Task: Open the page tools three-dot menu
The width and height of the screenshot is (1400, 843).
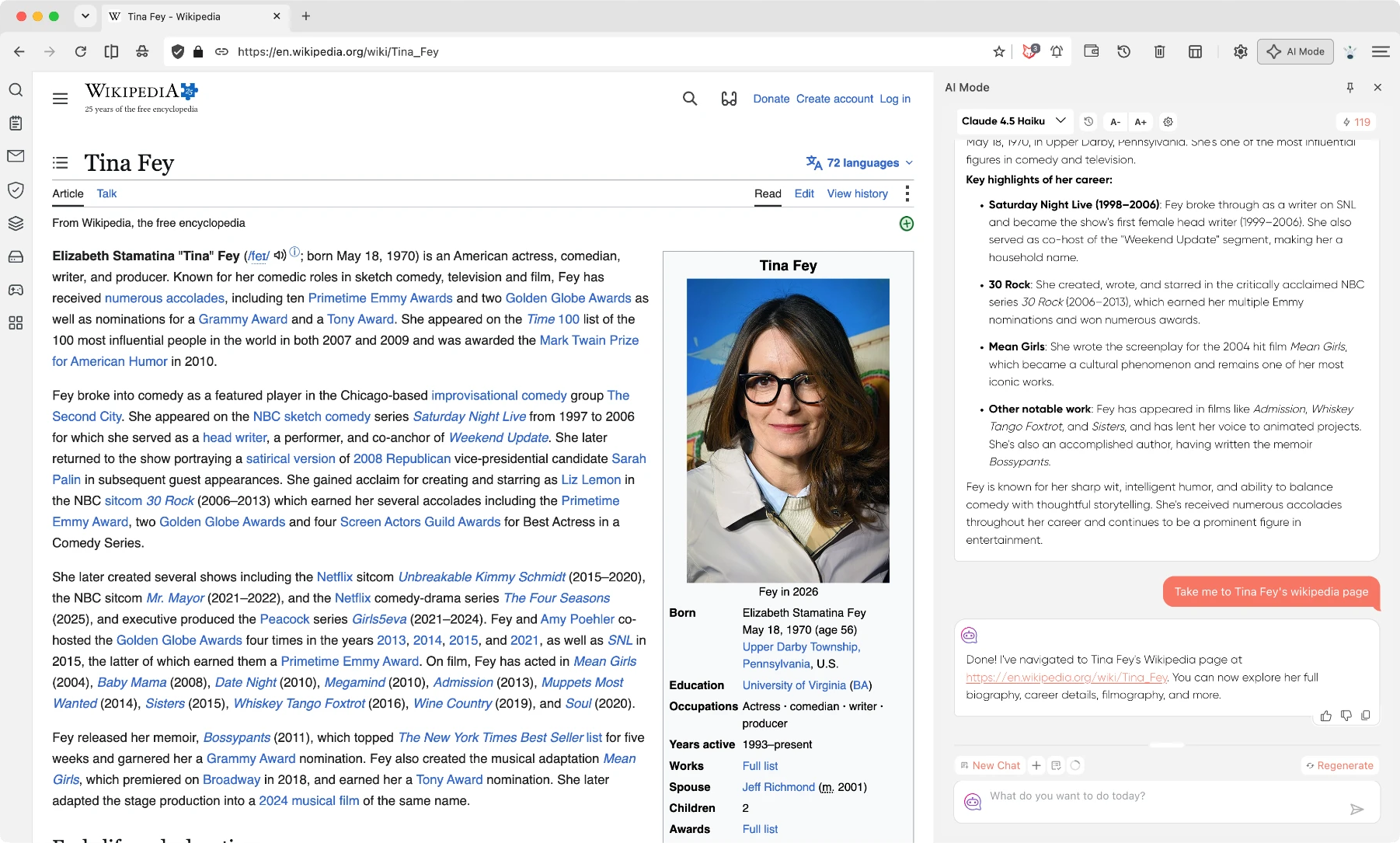Action: tap(907, 193)
